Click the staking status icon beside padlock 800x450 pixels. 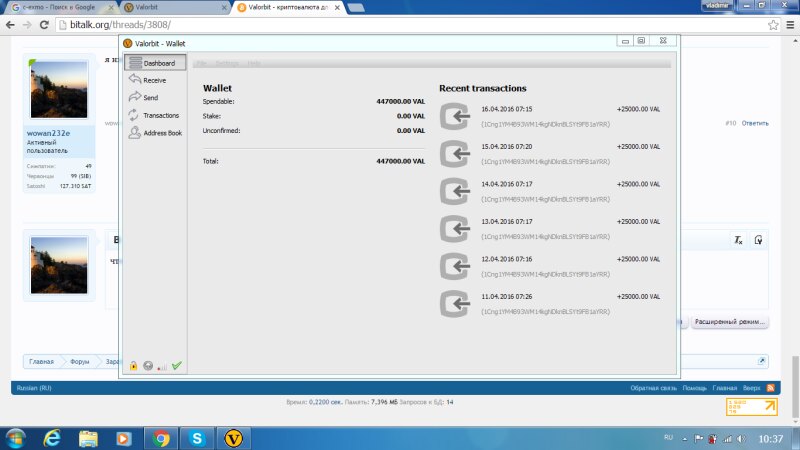pos(148,366)
